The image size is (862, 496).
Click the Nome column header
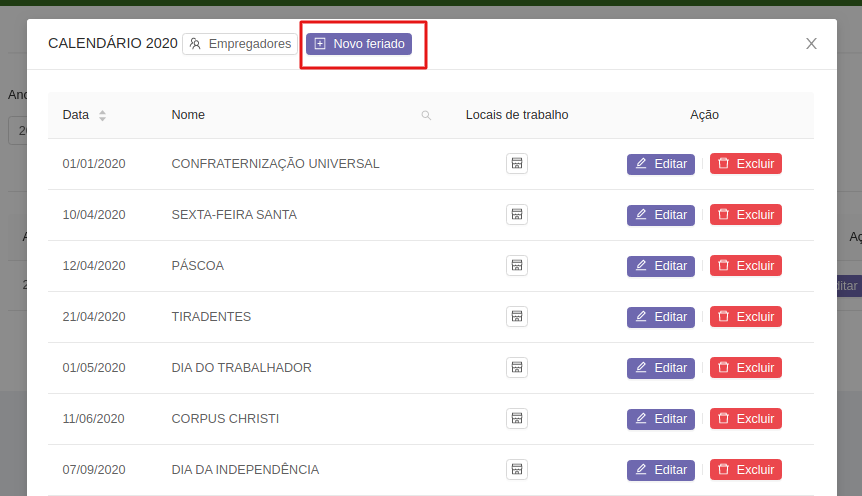pos(188,115)
